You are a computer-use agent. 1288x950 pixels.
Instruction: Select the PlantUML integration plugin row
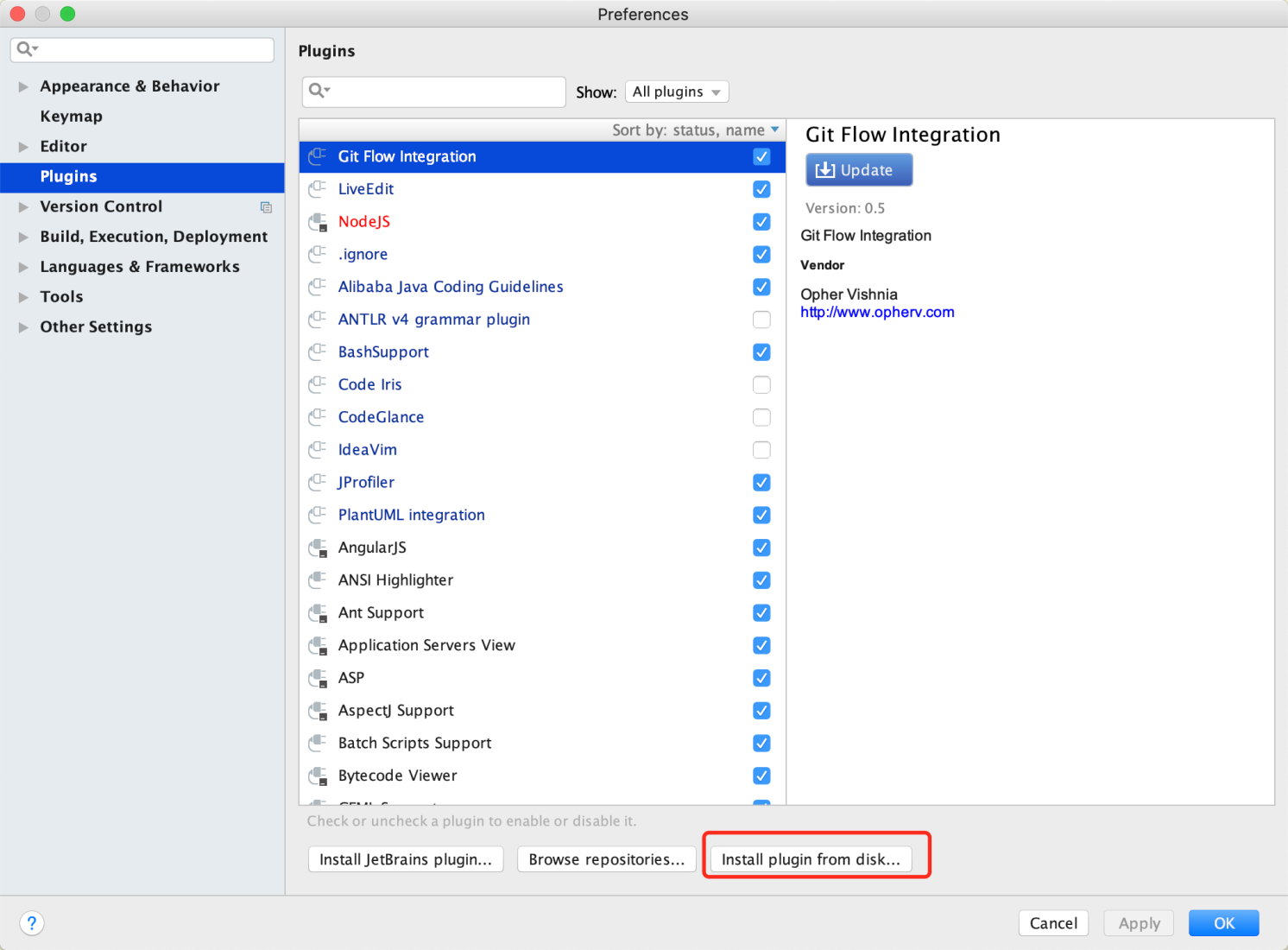click(542, 515)
